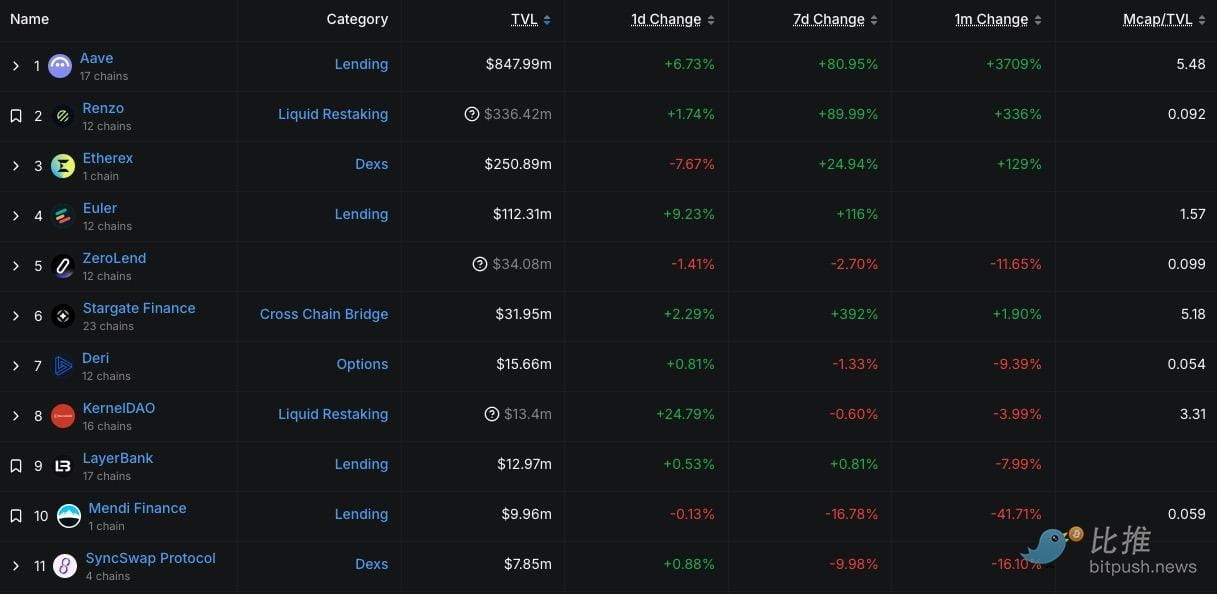Click the Etherex protocol logo icon

coord(63,166)
